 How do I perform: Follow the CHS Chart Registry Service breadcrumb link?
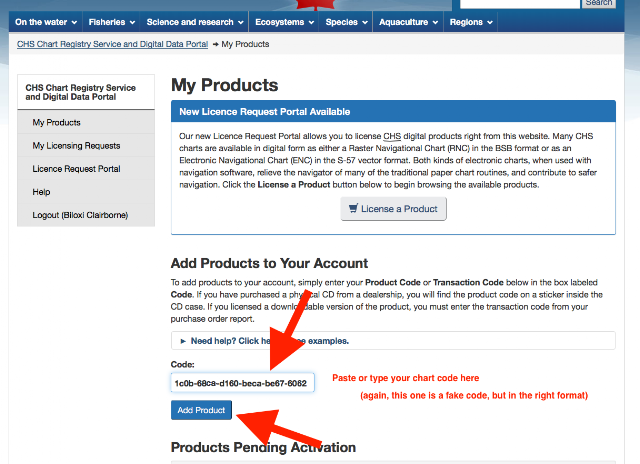113,44
